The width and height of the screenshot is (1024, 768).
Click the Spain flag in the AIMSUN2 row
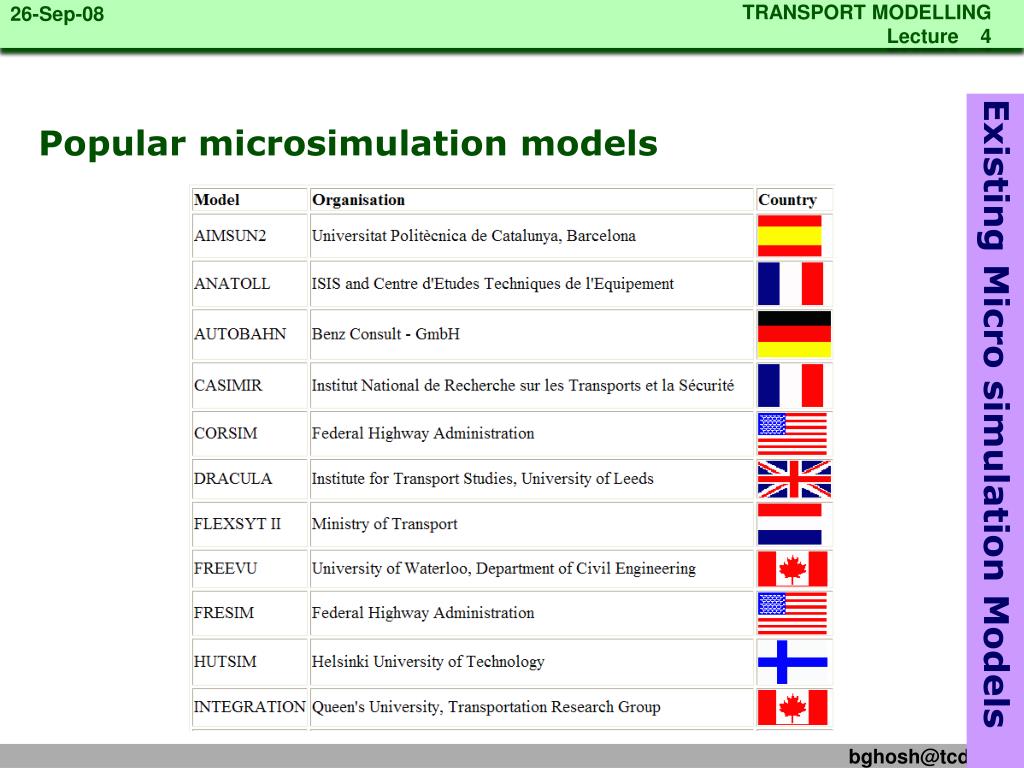789,236
